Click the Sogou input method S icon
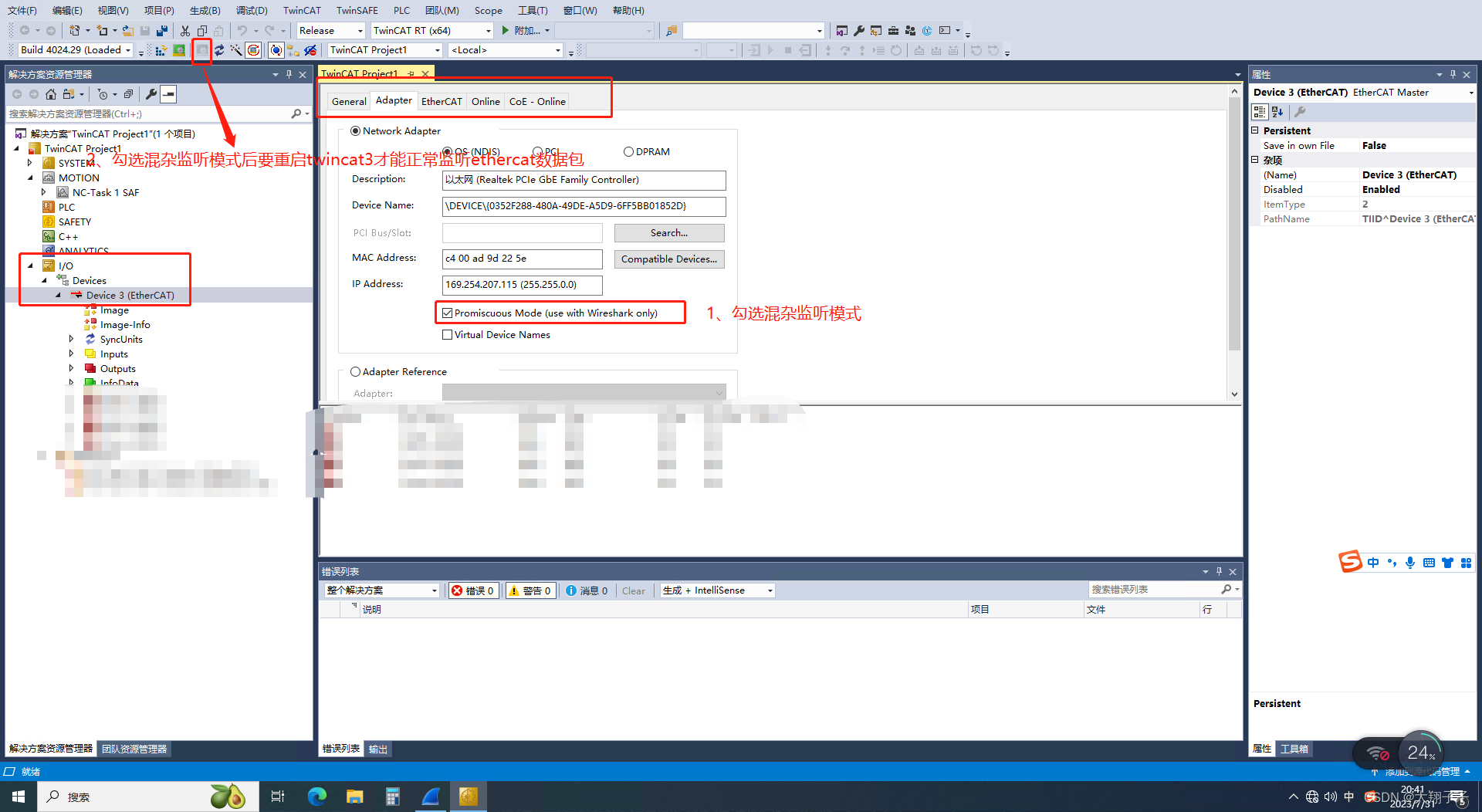1482x812 pixels. click(x=1350, y=562)
